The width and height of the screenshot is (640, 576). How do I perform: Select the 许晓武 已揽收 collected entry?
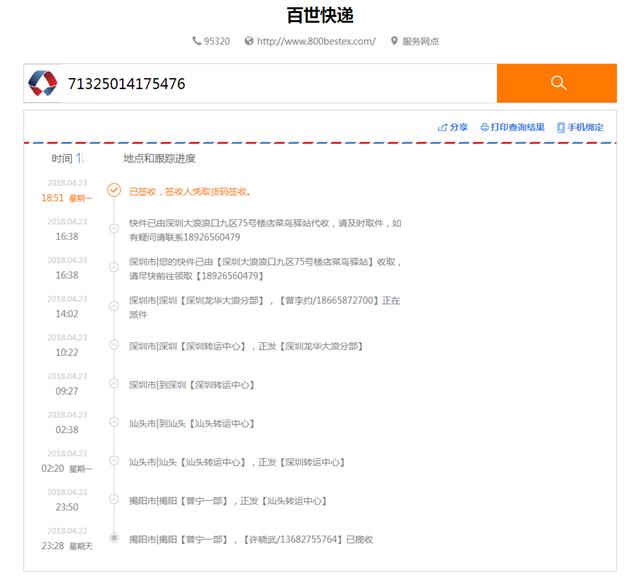coord(251,539)
